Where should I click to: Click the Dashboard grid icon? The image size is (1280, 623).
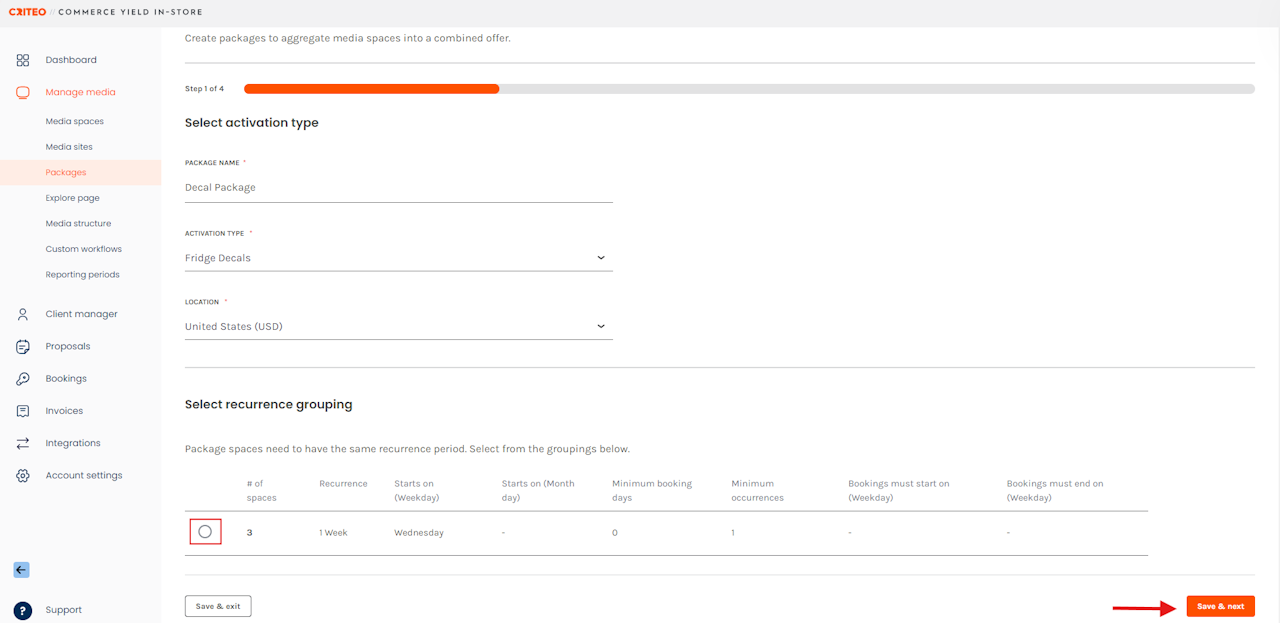[23, 60]
